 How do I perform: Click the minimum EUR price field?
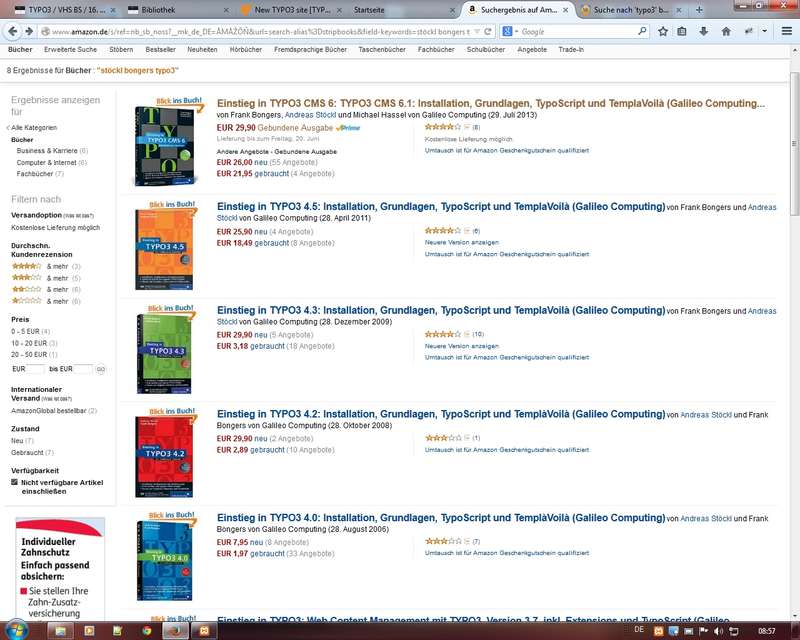tap(35, 368)
